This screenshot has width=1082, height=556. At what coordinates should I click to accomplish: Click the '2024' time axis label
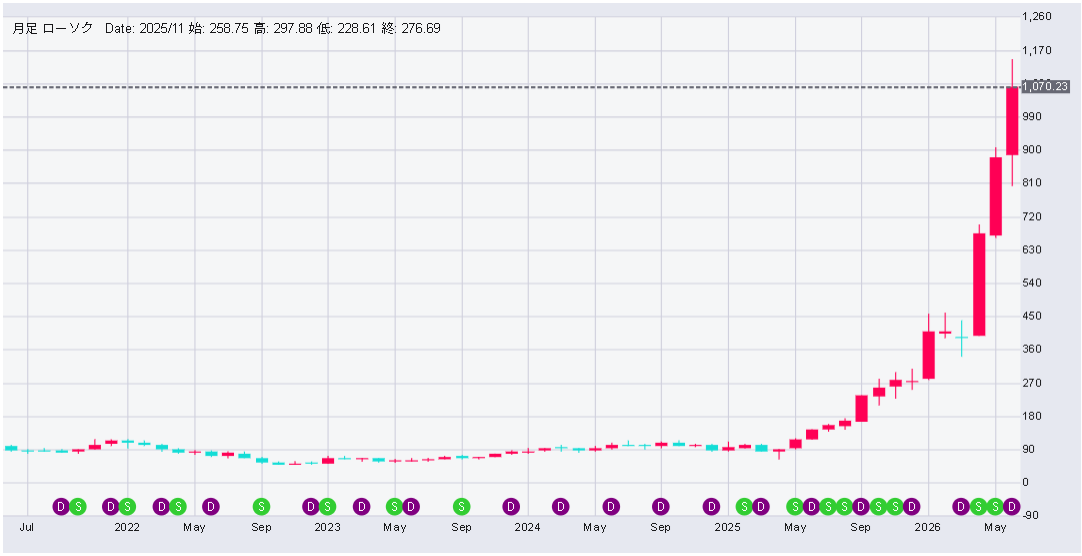click(528, 528)
